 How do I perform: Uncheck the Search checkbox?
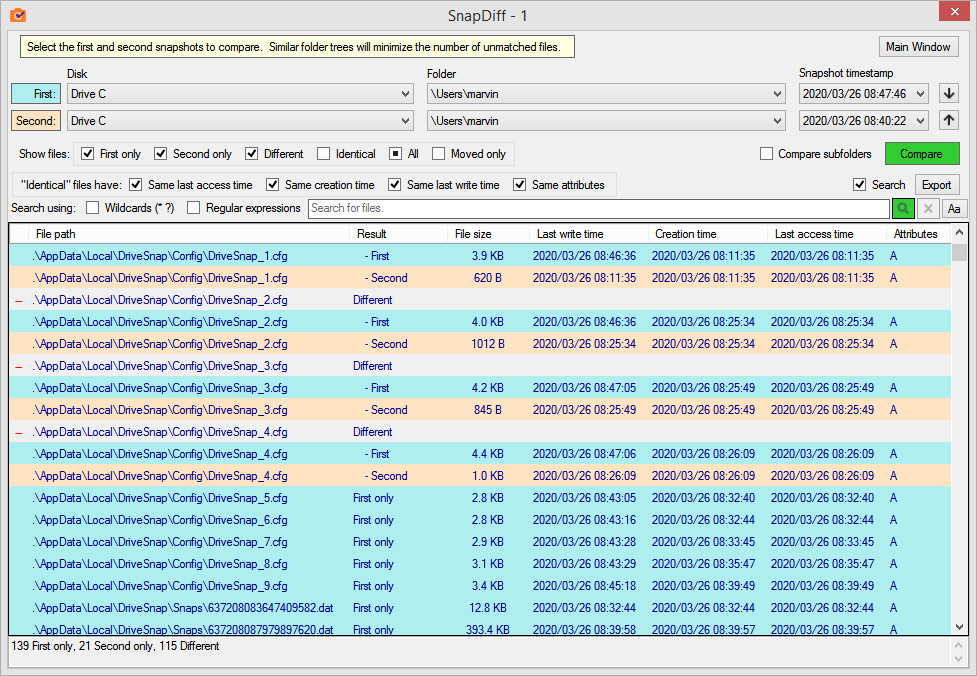click(860, 184)
